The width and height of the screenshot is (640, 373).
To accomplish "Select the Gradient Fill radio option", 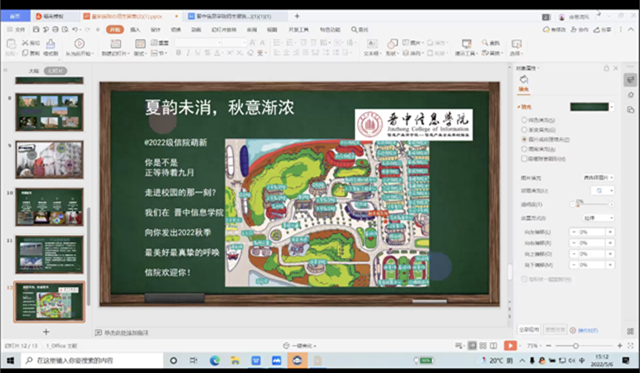I will (x=524, y=129).
